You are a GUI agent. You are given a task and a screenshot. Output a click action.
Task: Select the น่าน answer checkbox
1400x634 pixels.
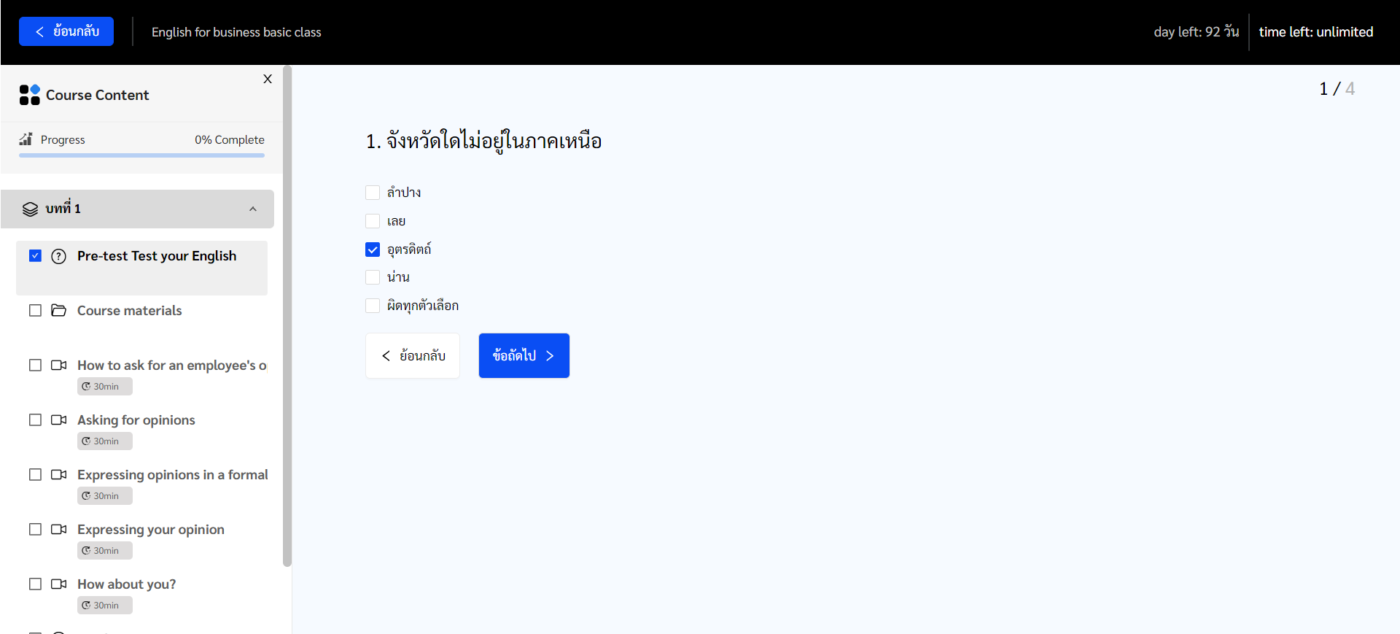(373, 277)
